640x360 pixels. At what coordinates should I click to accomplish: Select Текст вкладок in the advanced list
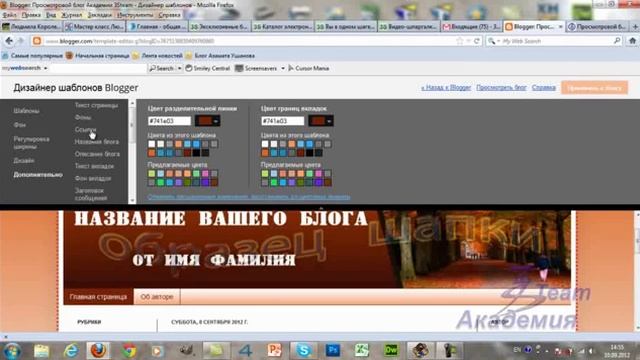click(x=94, y=166)
